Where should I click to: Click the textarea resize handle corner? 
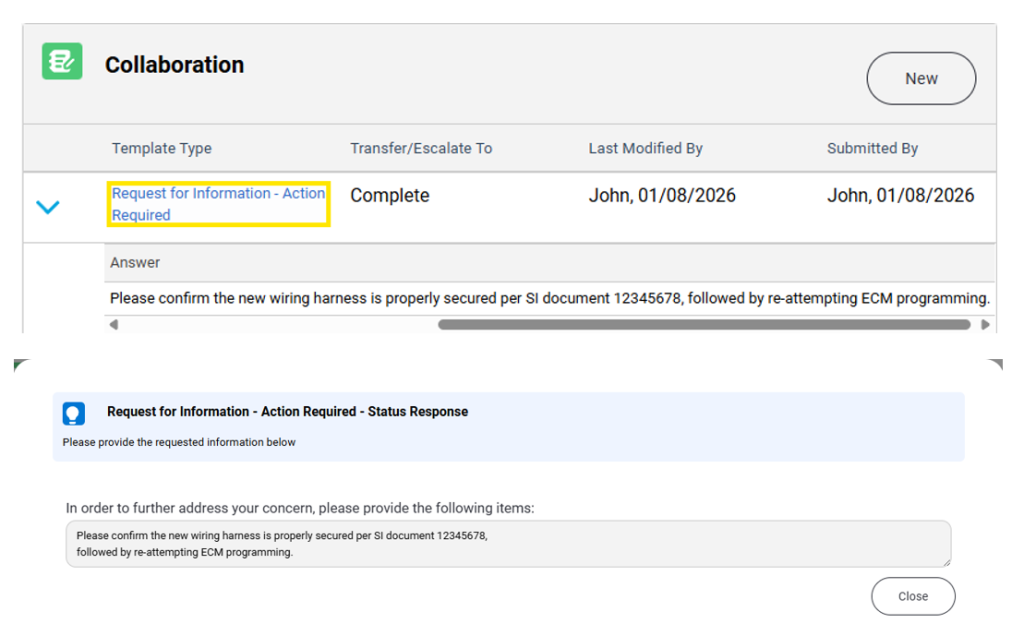(x=945, y=562)
